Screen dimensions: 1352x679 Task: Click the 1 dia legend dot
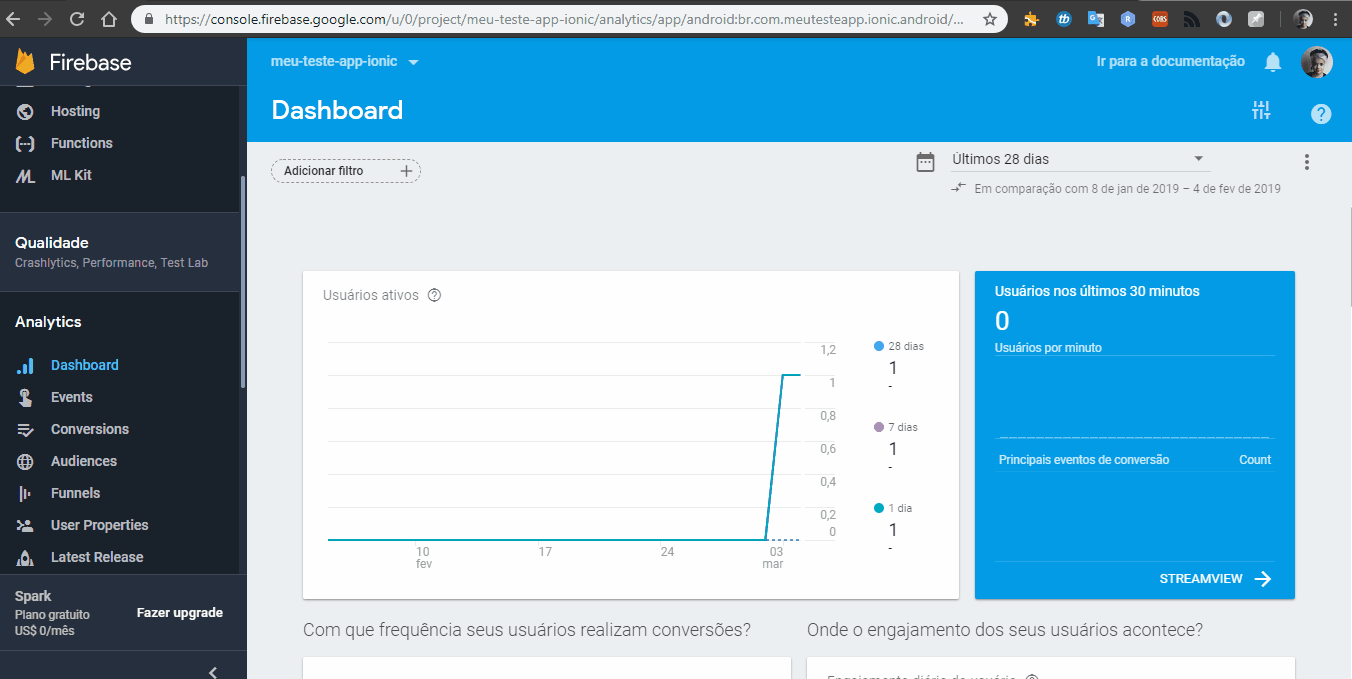coord(879,508)
